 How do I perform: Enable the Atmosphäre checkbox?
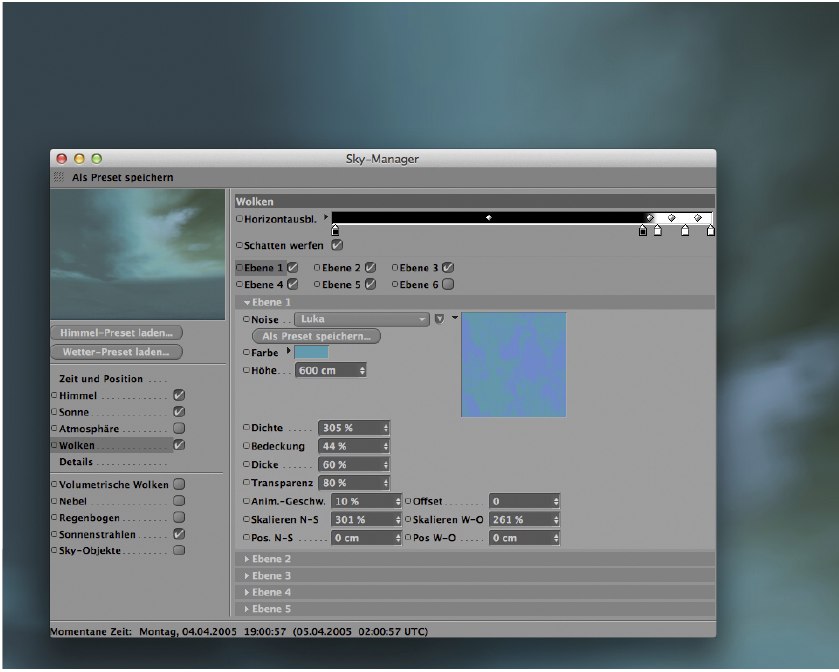(x=179, y=428)
